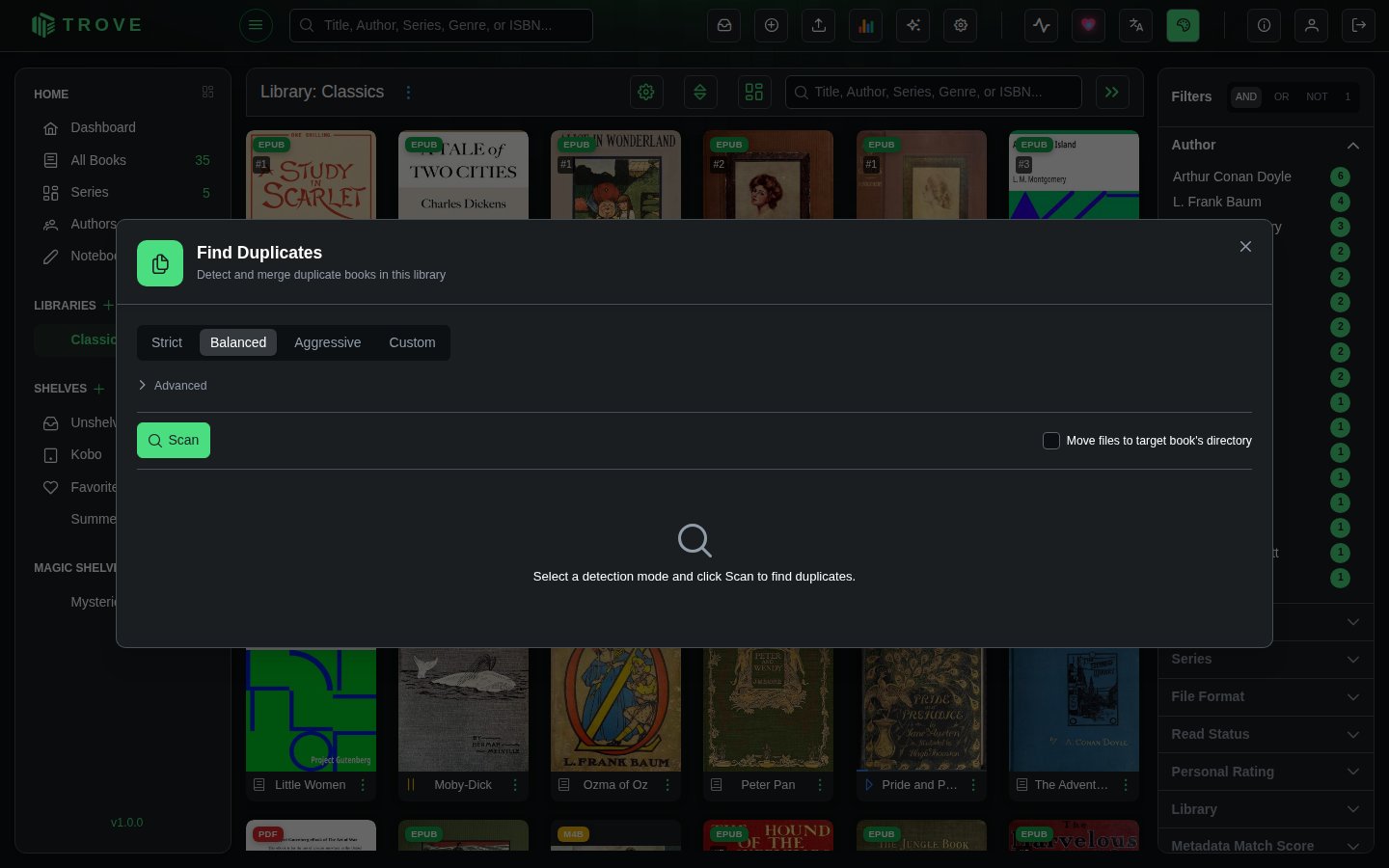Click the library view settings gear icon
The height and width of the screenshot is (868, 1389).
click(646, 92)
